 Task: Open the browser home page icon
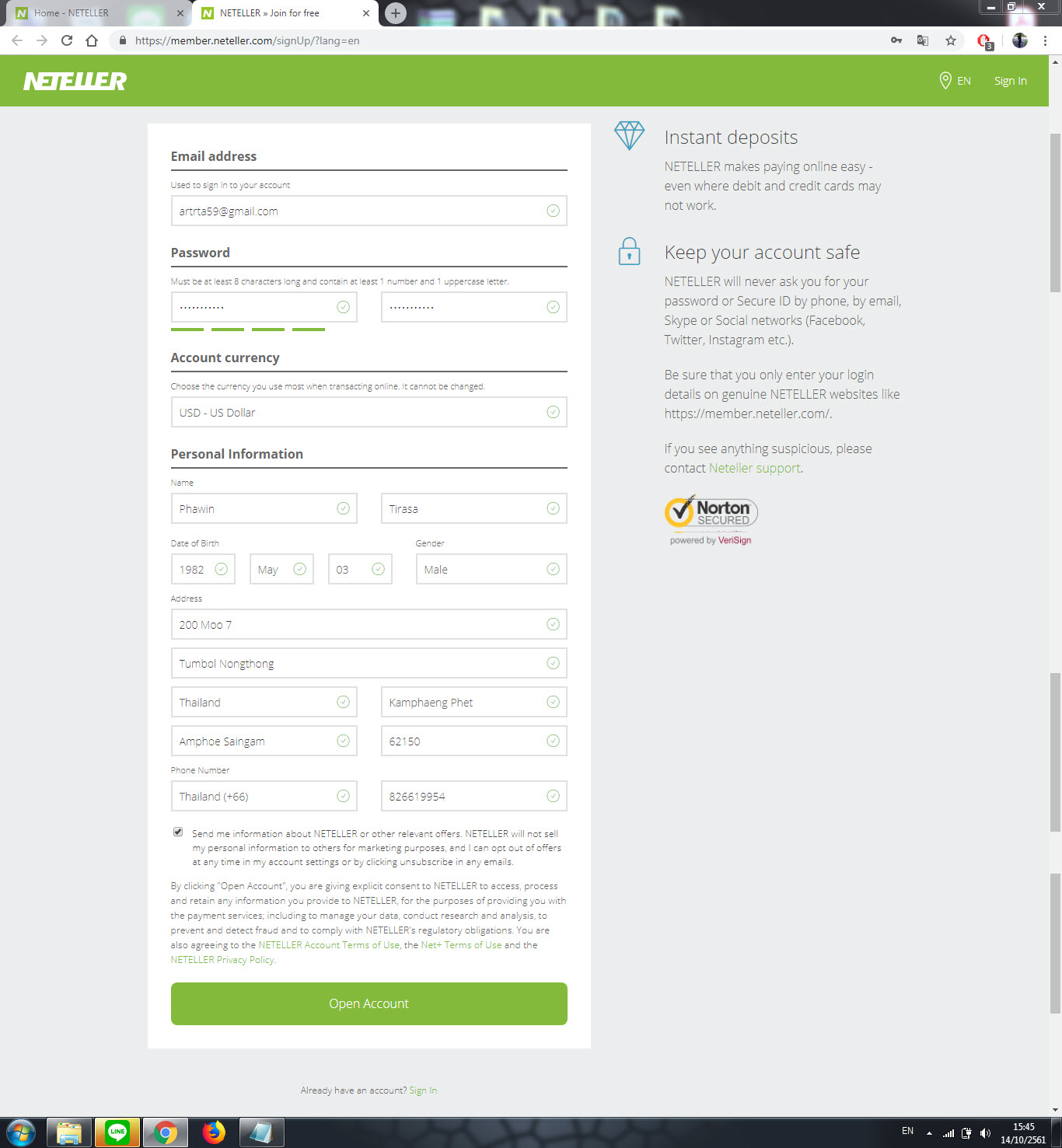pos(92,40)
